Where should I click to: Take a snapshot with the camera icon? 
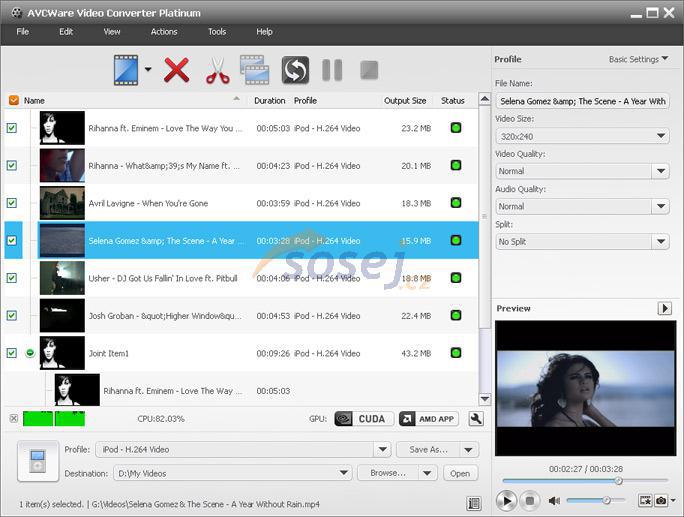(661, 500)
